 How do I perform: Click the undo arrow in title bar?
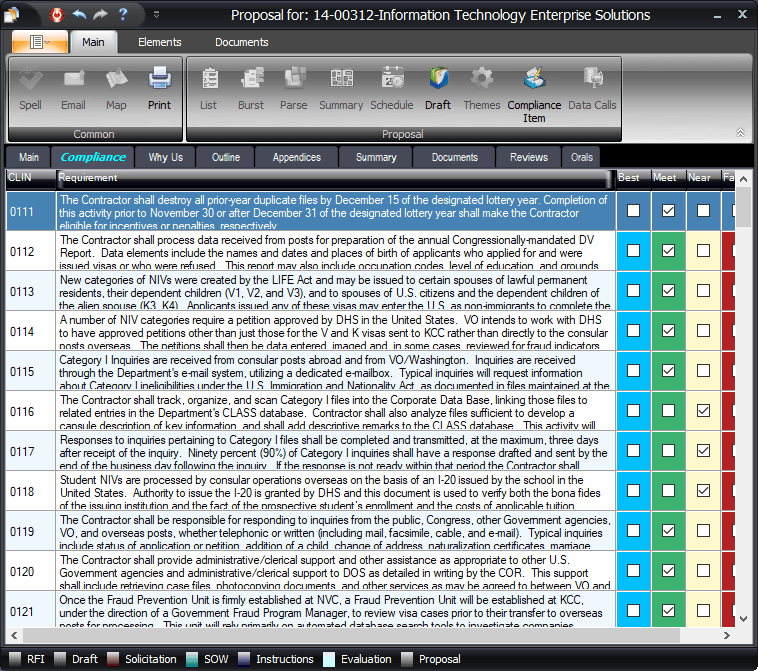pos(79,15)
